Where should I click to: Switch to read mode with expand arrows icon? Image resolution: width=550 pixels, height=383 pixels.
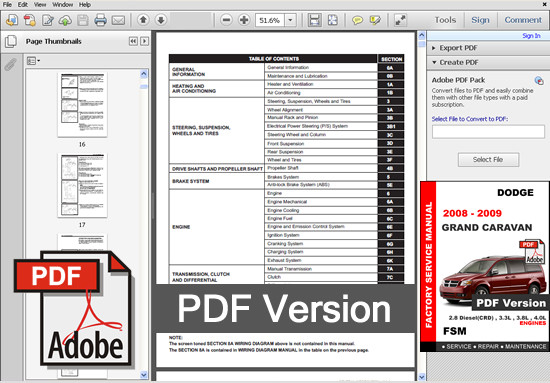(x=400, y=20)
